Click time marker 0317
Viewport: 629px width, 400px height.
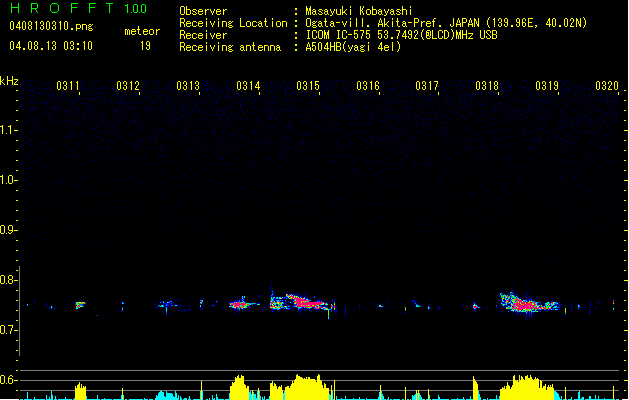[427, 86]
